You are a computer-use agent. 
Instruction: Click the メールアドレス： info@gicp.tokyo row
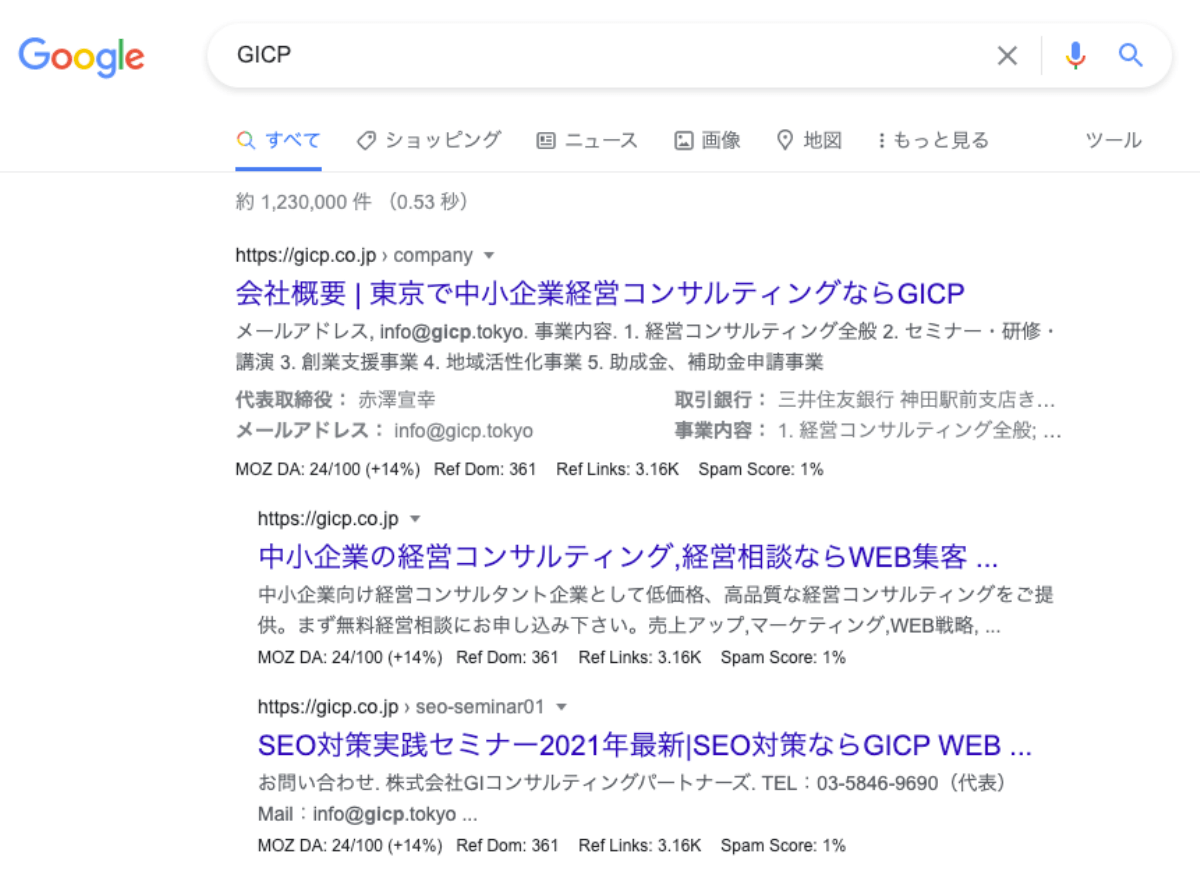(x=385, y=431)
